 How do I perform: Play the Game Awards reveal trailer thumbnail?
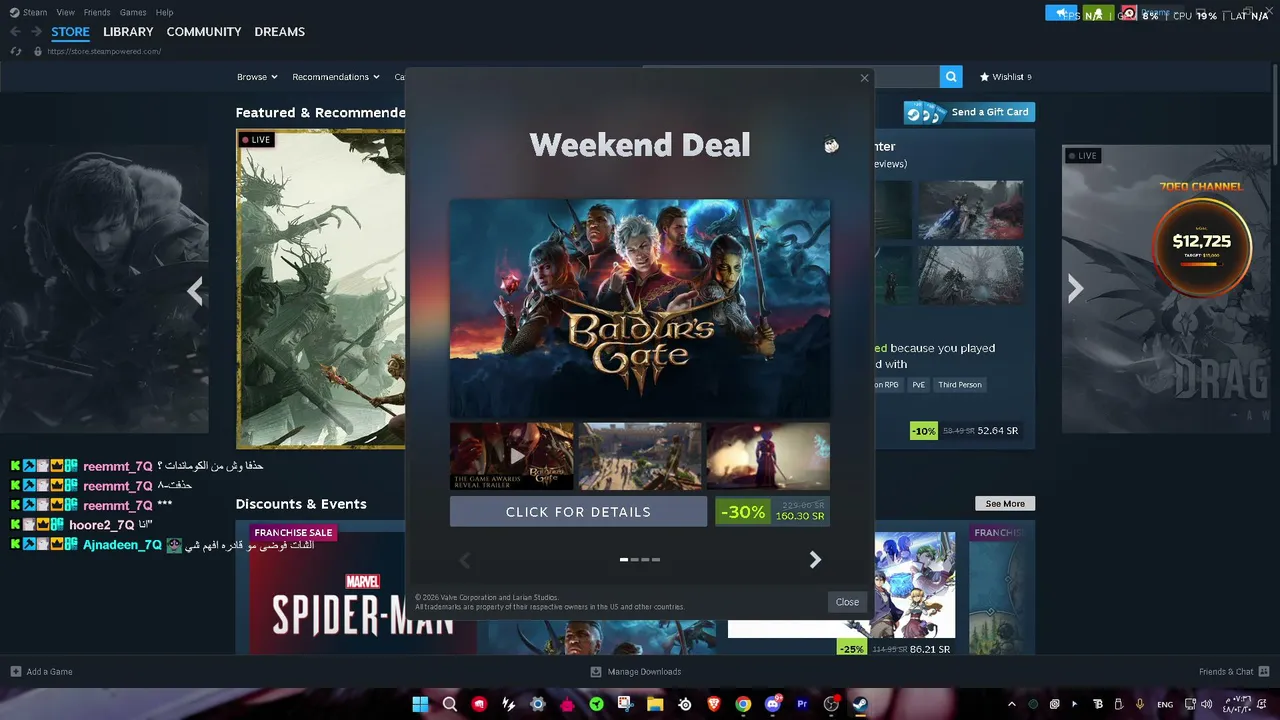pyautogui.click(x=512, y=456)
